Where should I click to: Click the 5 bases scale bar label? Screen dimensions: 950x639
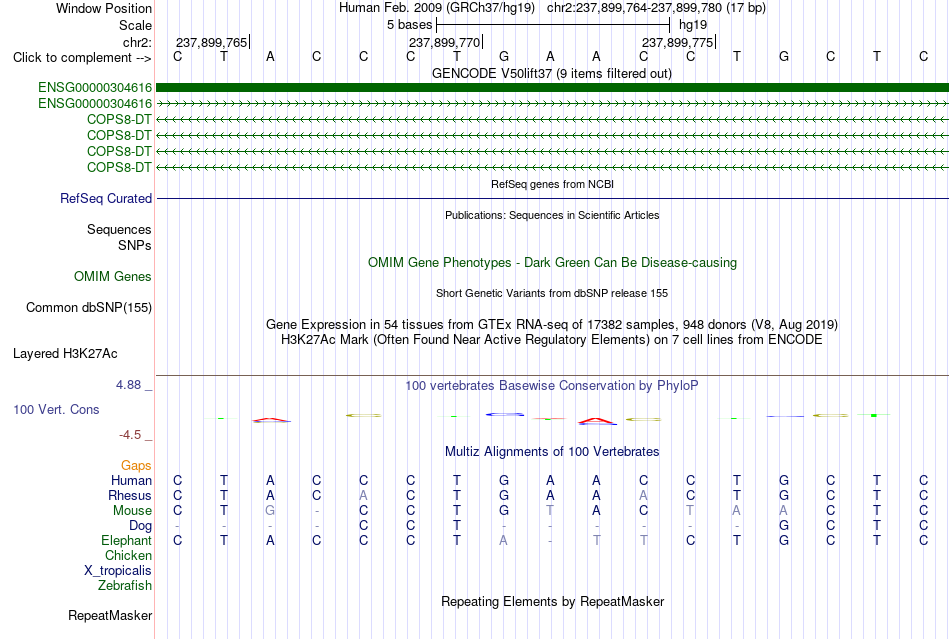[x=410, y=25]
